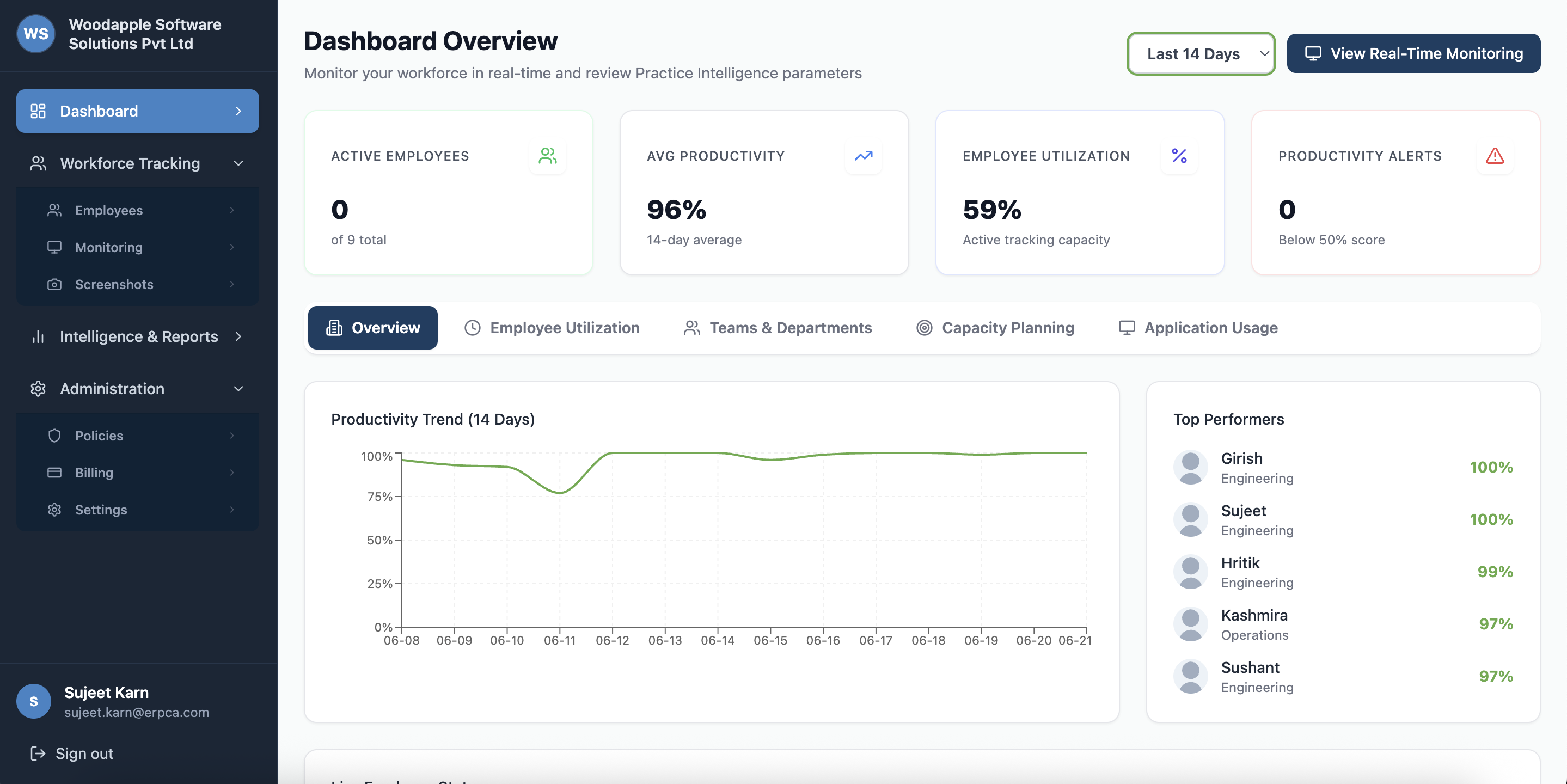
Task: Click the Dashboard grid icon in sidebar
Action: [38, 111]
